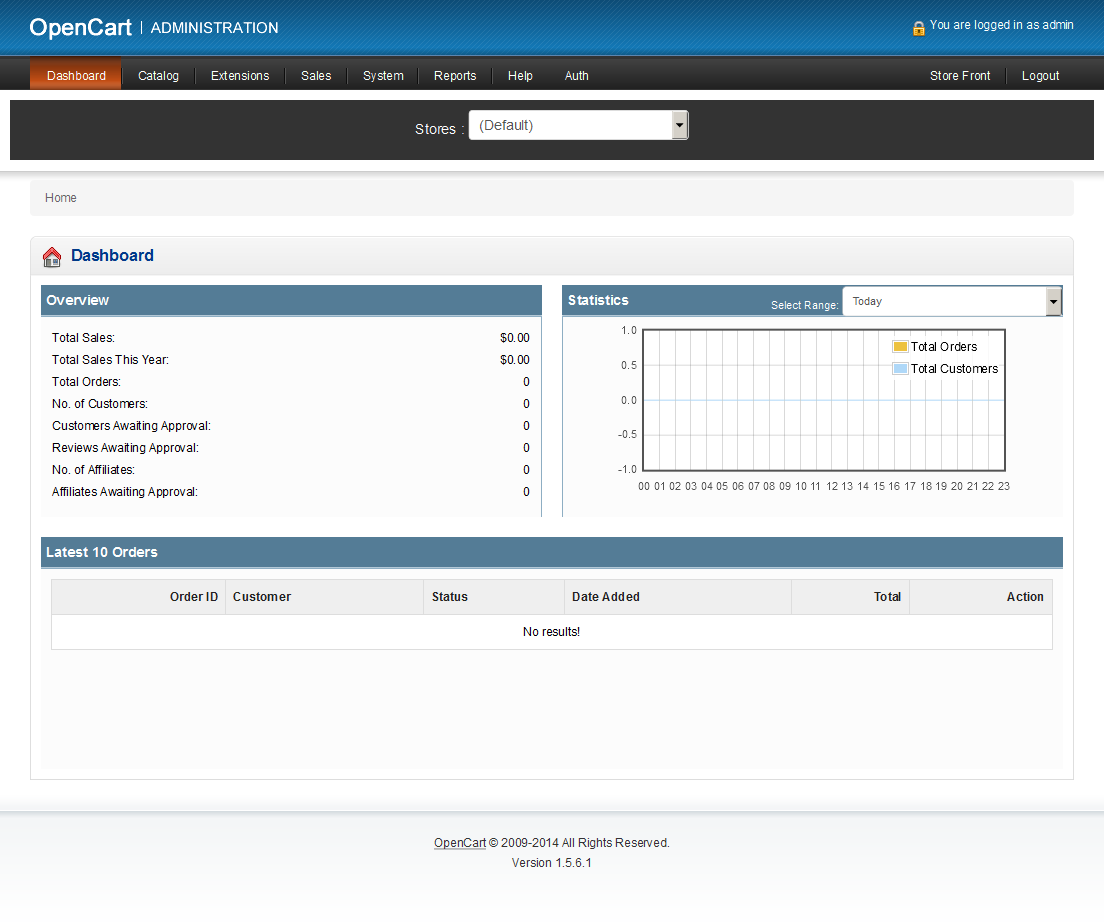Click the 'Version 1.5.6.1' footer text
Viewport: 1104px width, 923px height.
click(551, 862)
